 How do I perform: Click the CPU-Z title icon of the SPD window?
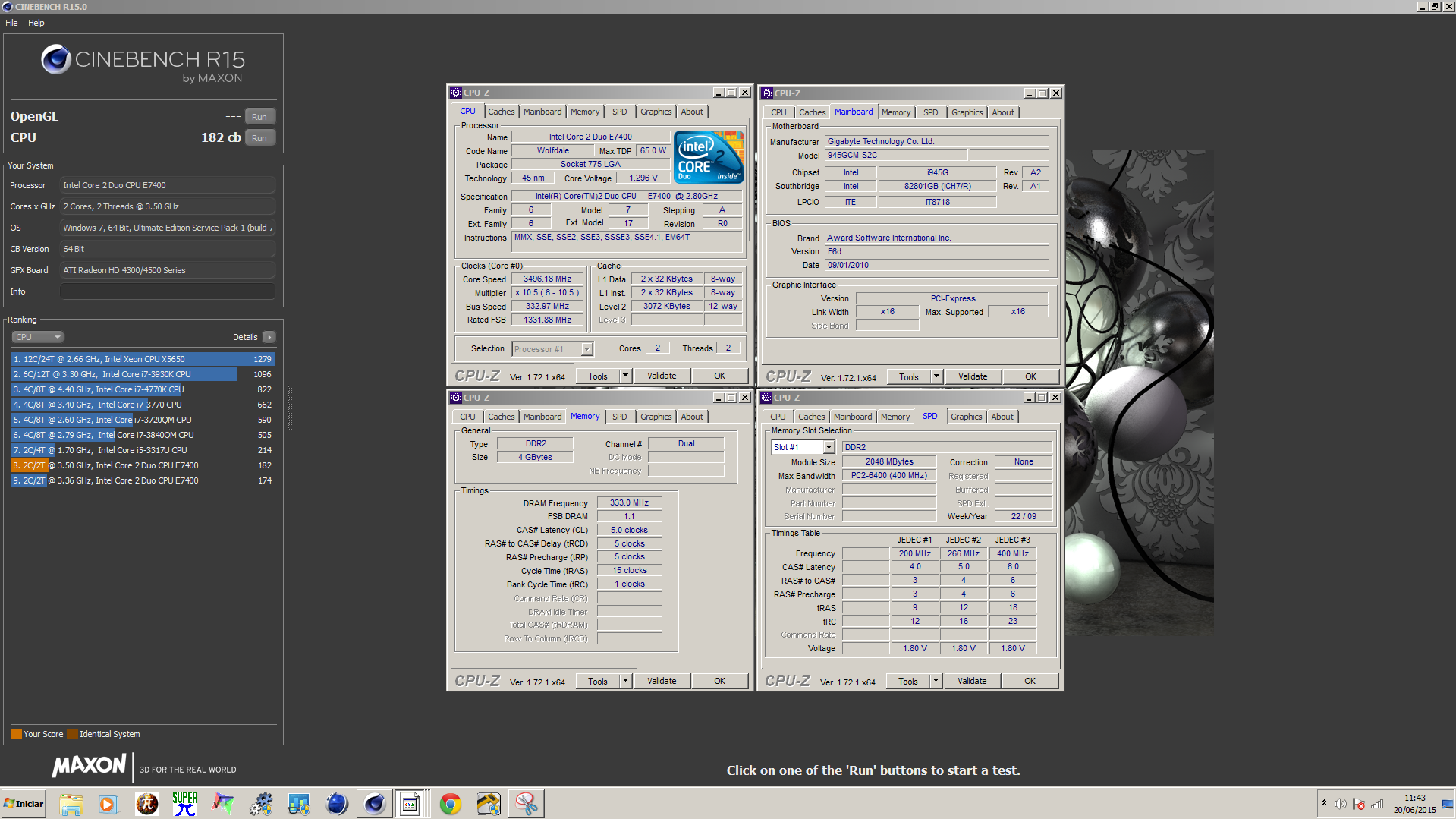(x=766, y=398)
